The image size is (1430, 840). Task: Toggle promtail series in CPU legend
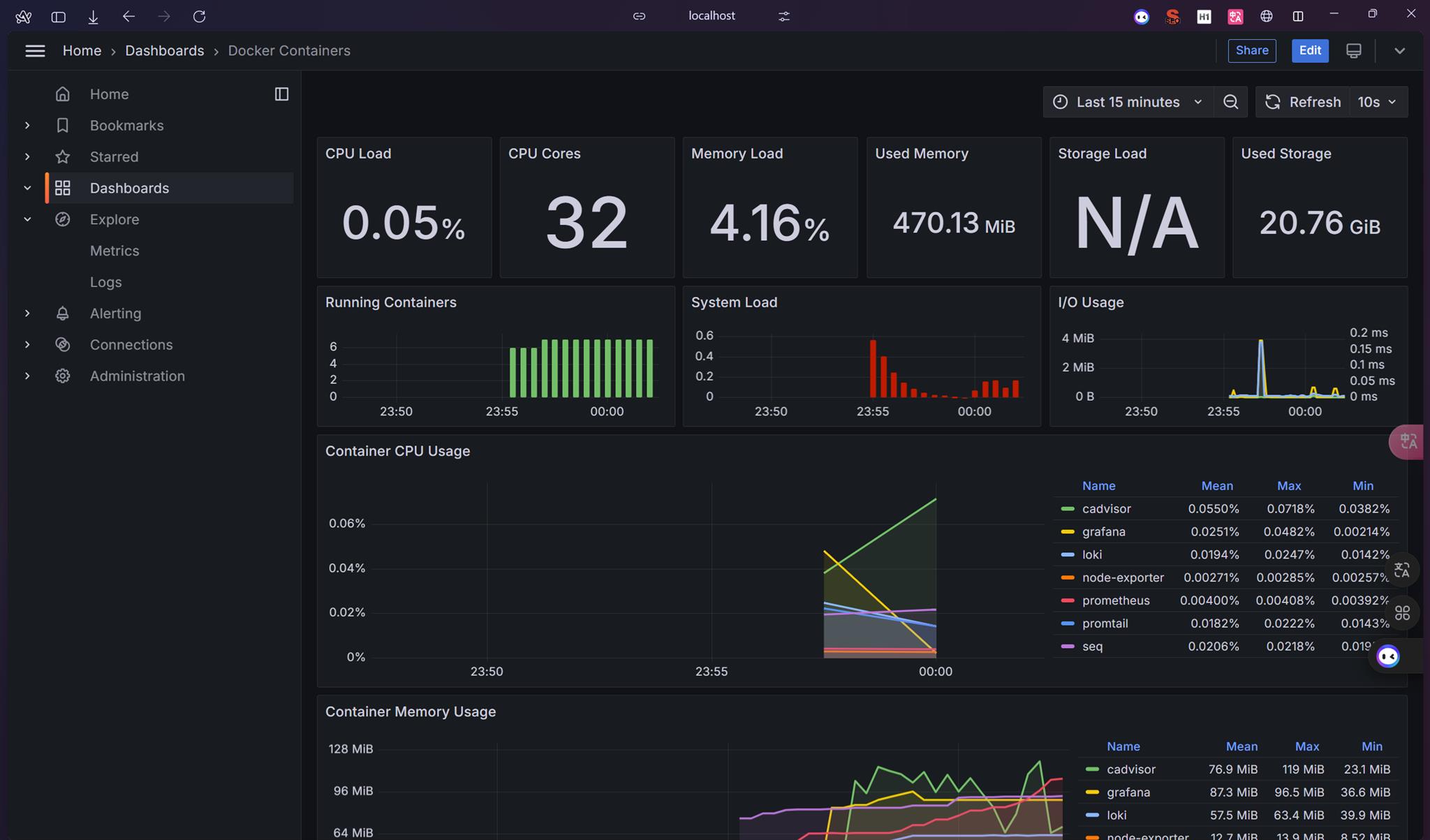coord(1105,624)
